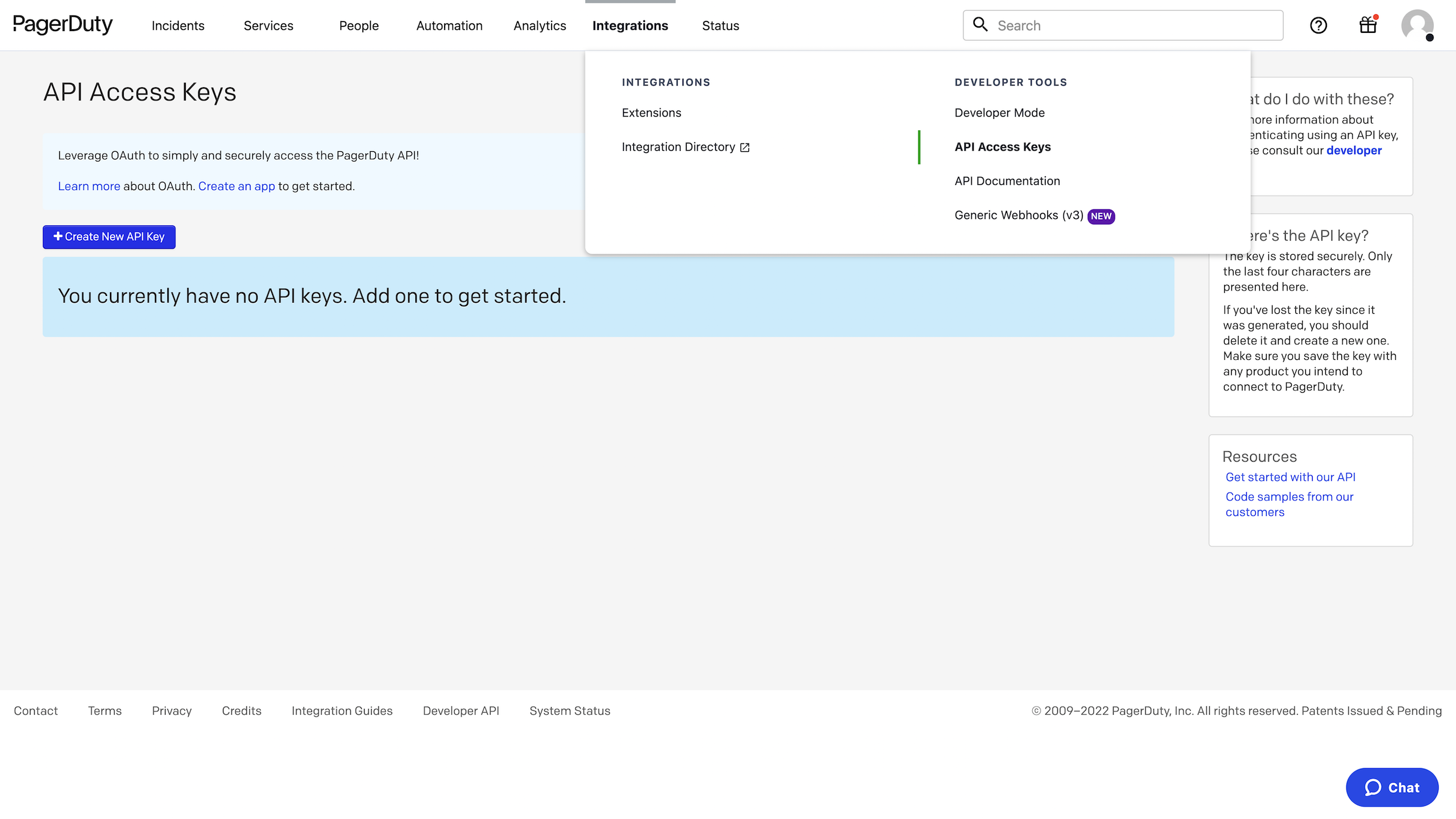The image size is (1456, 819).
Task: Open Get started with our API
Action: click(x=1290, y=477)
